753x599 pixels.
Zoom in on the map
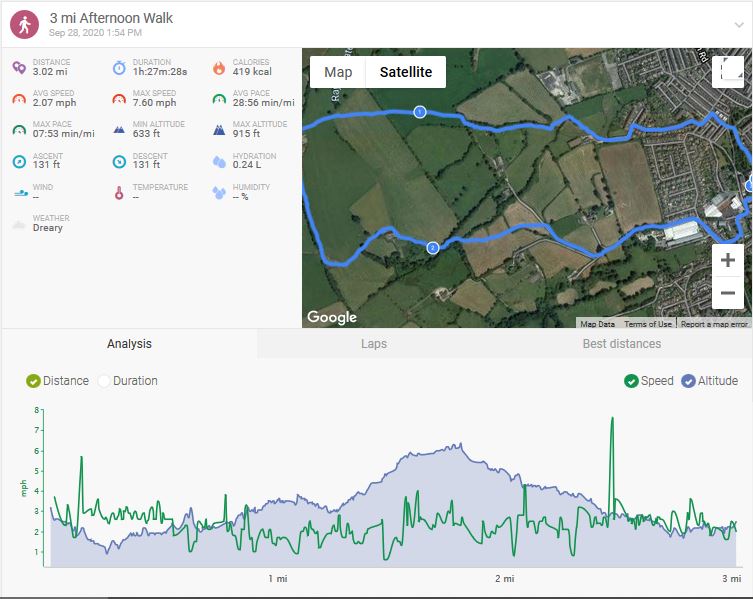click(727, 260)
